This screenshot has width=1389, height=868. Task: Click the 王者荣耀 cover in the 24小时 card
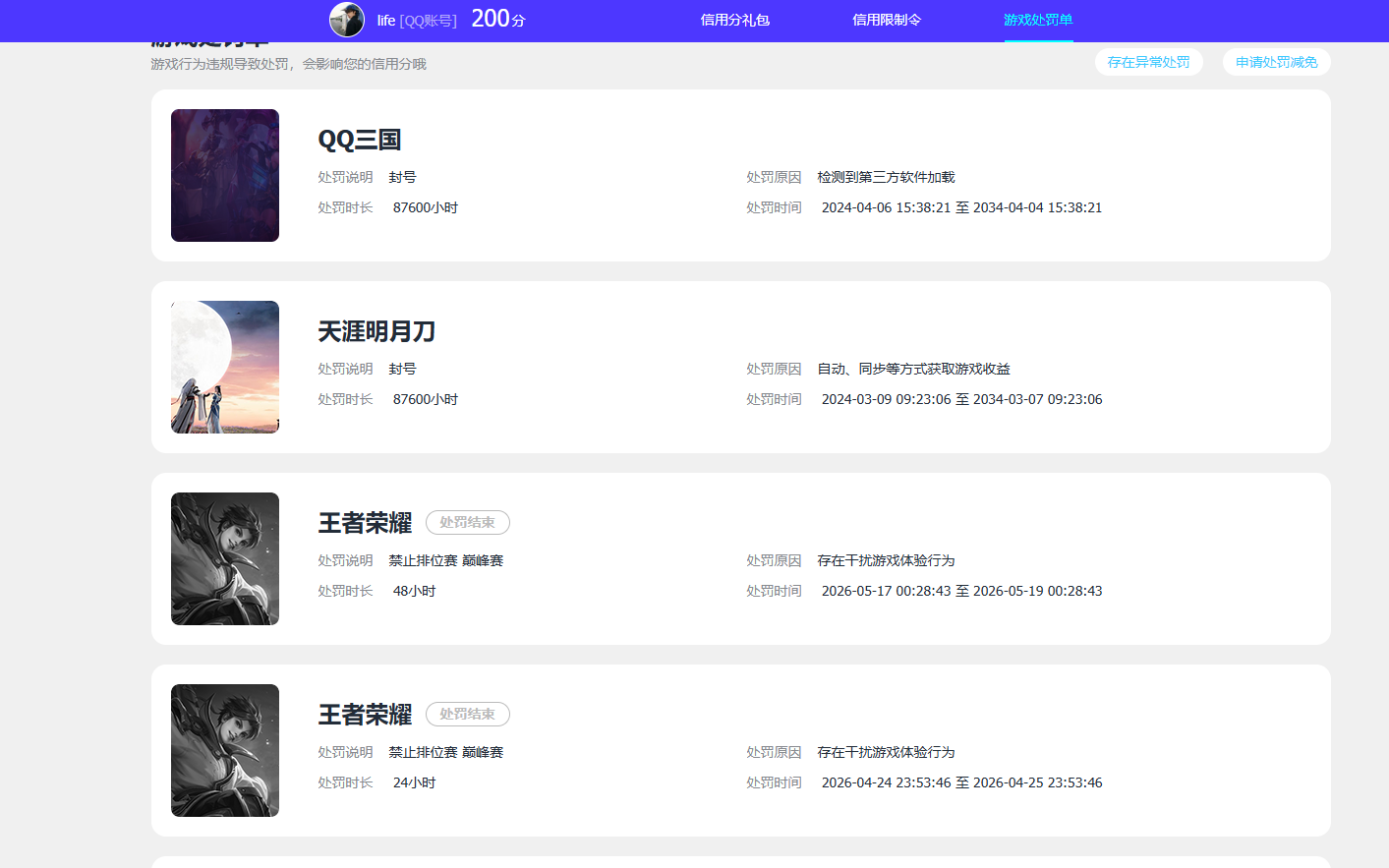pyautogui.click(x=225, y=750)
